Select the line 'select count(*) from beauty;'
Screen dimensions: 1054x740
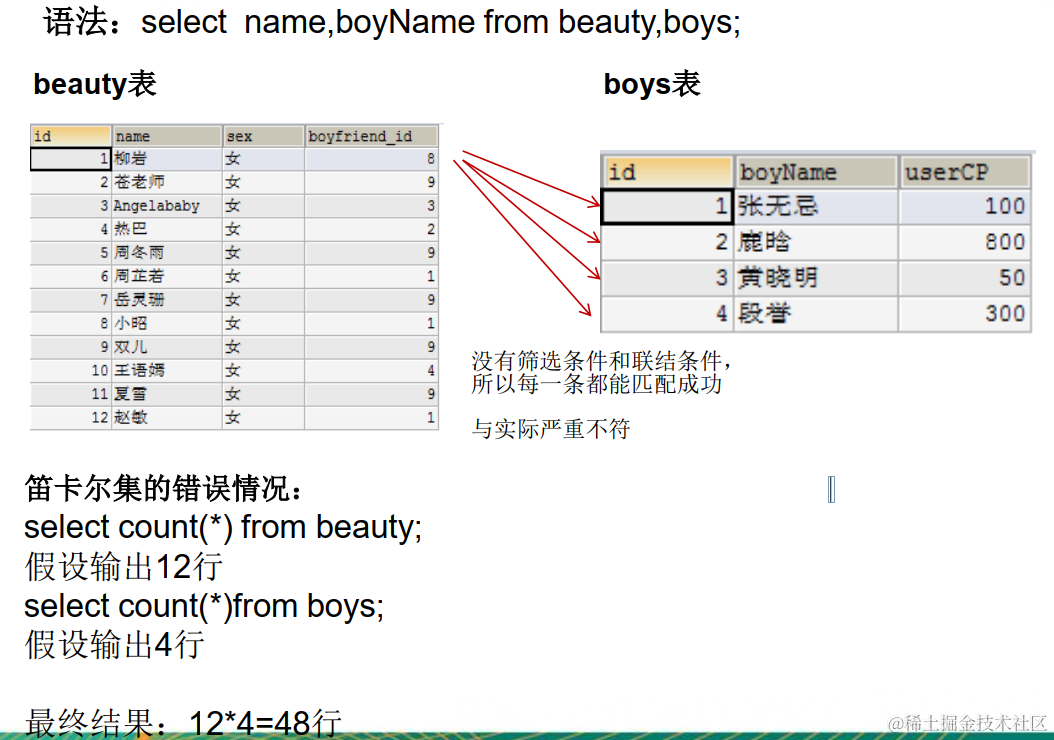click(x=223, y=527)
